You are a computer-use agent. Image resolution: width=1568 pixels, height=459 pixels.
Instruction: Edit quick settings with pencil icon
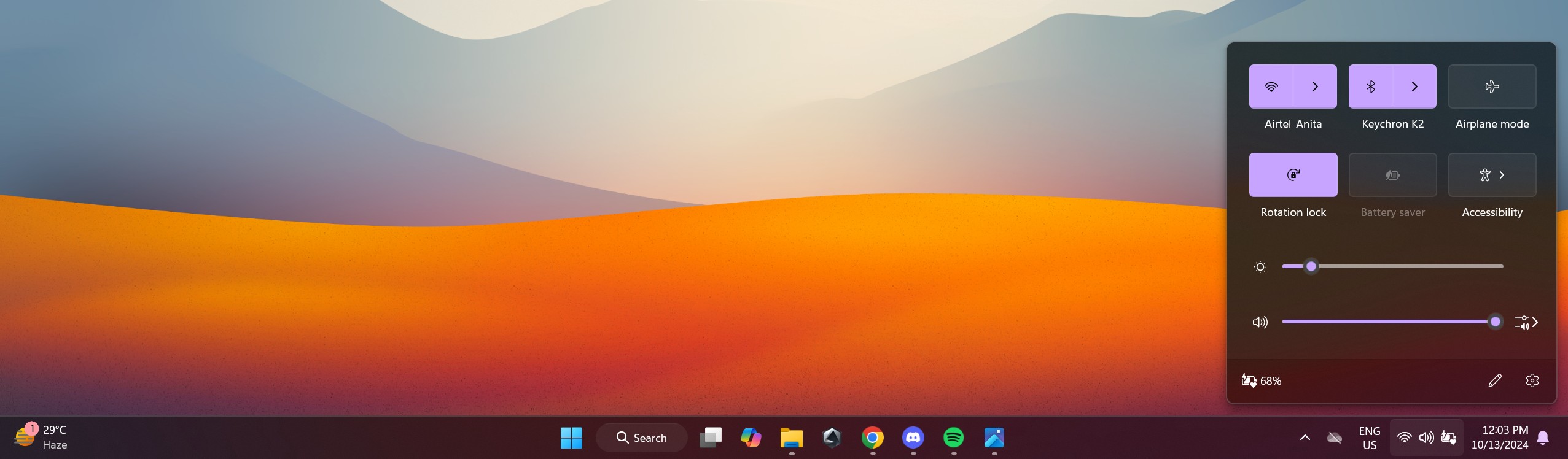point(1495,380)
